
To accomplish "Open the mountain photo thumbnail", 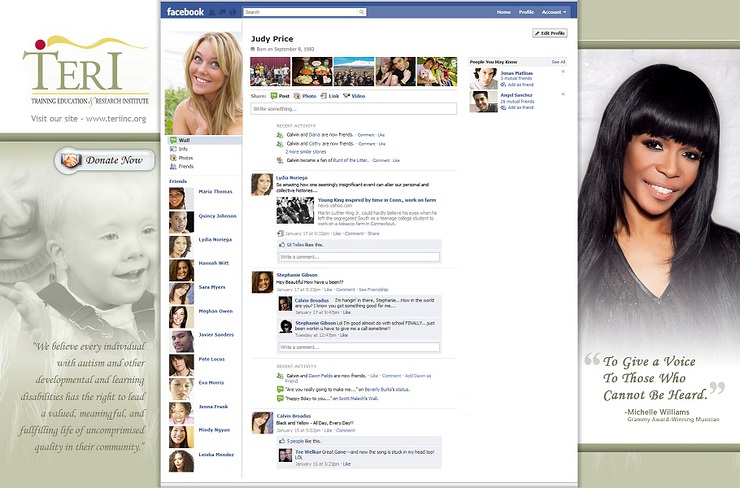I will [x=353, y=71].
